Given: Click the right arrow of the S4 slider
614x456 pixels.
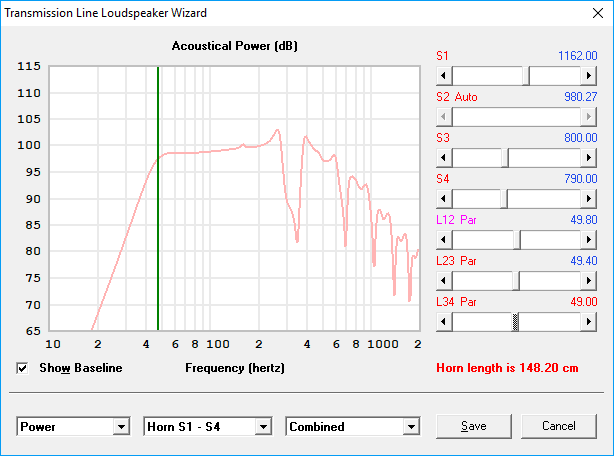Looking at the screenshot, I should tap(589, 199).
